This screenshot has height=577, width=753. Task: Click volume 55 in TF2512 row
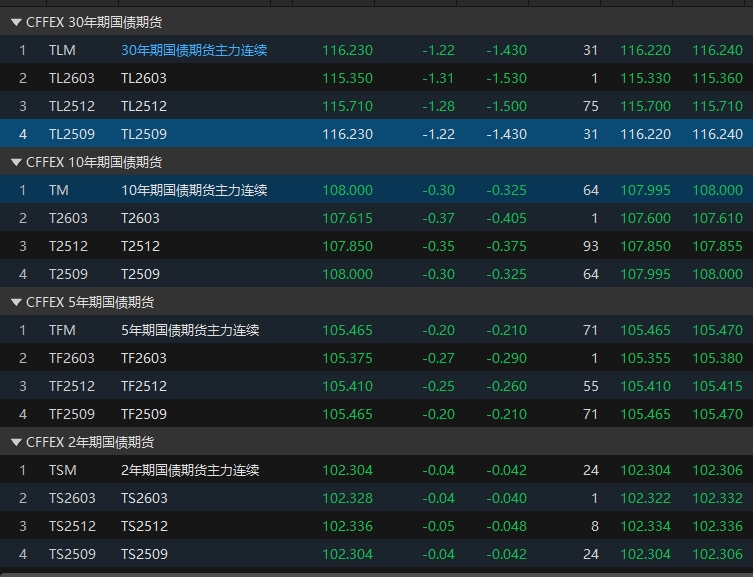pos(591,386)
